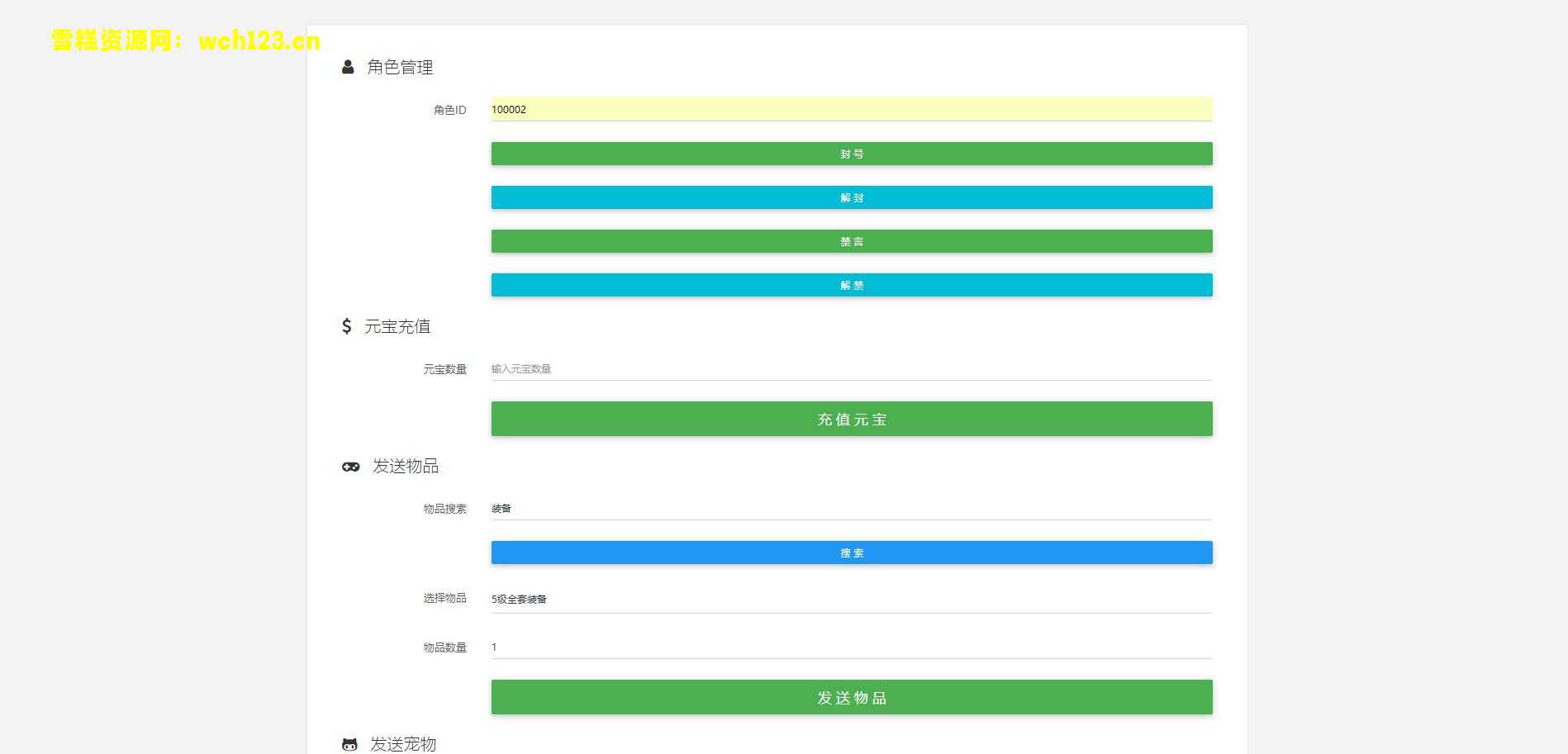The width and height of the screenshot is (1568, 754).
Task: Click the dollar icon beside 元宝充值
Action: [346, 326]
